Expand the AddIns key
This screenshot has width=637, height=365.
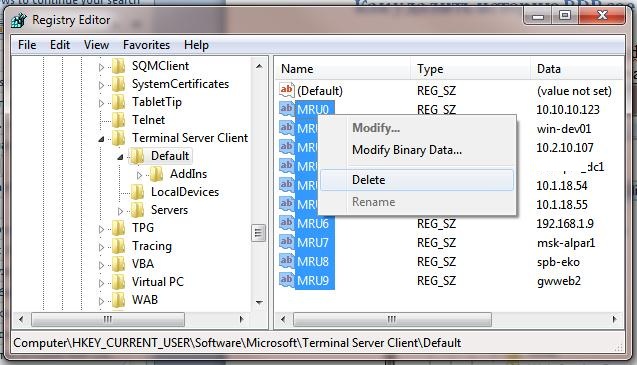pos(139,175)
